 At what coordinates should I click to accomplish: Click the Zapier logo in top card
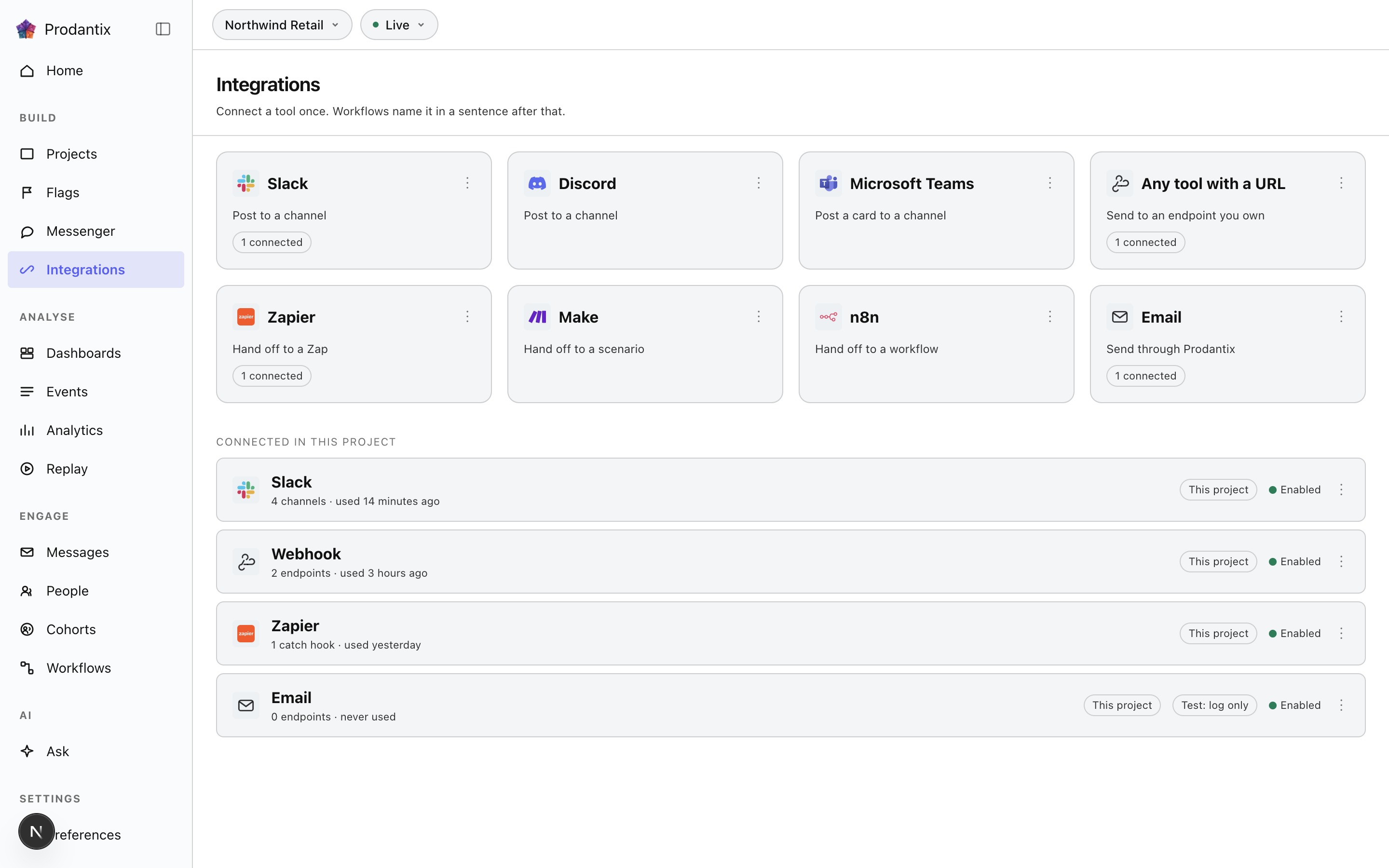click(x=245, y=317)
